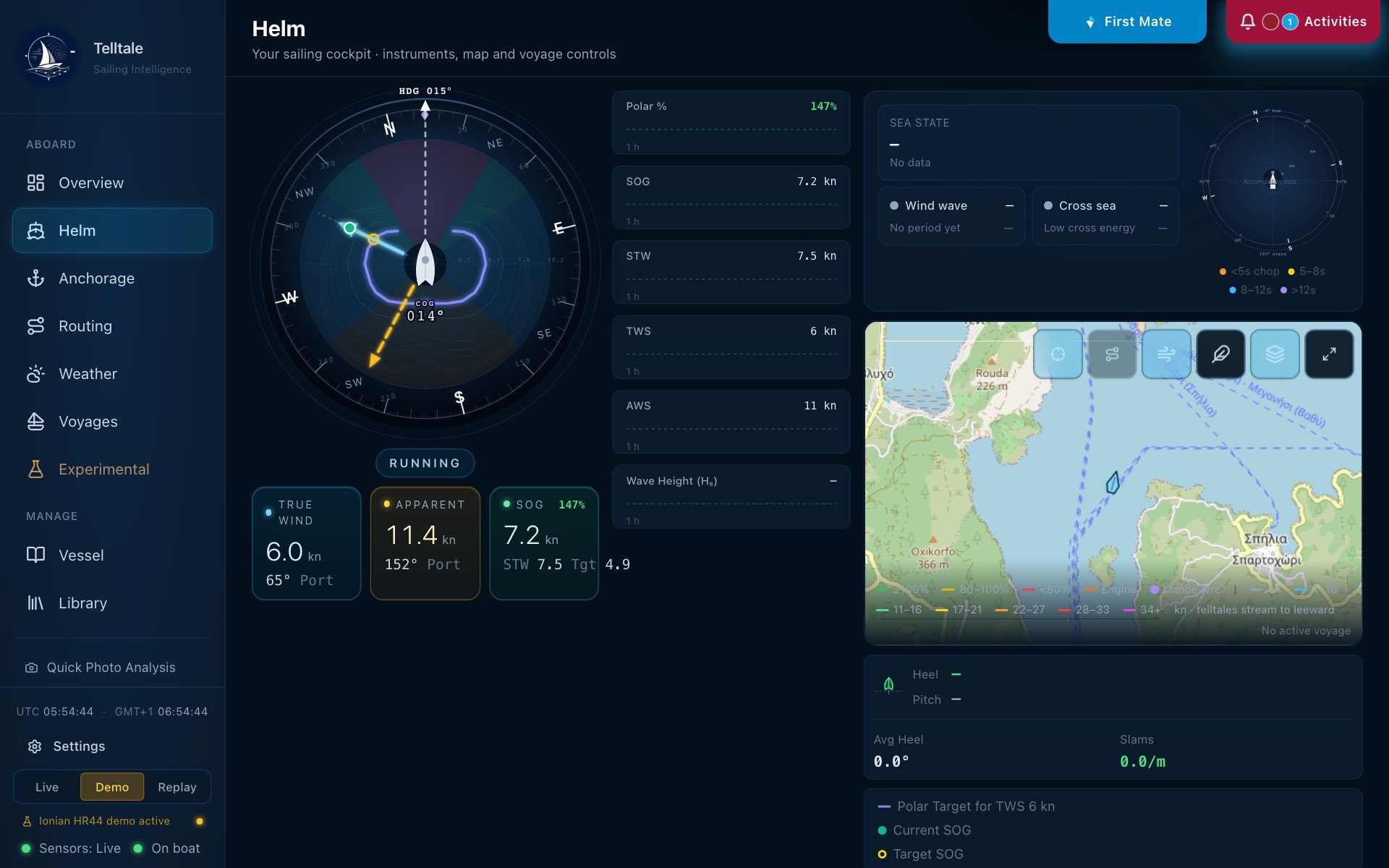
Task: Toggle the map wind overlay button
Action: click(1166, 354)
